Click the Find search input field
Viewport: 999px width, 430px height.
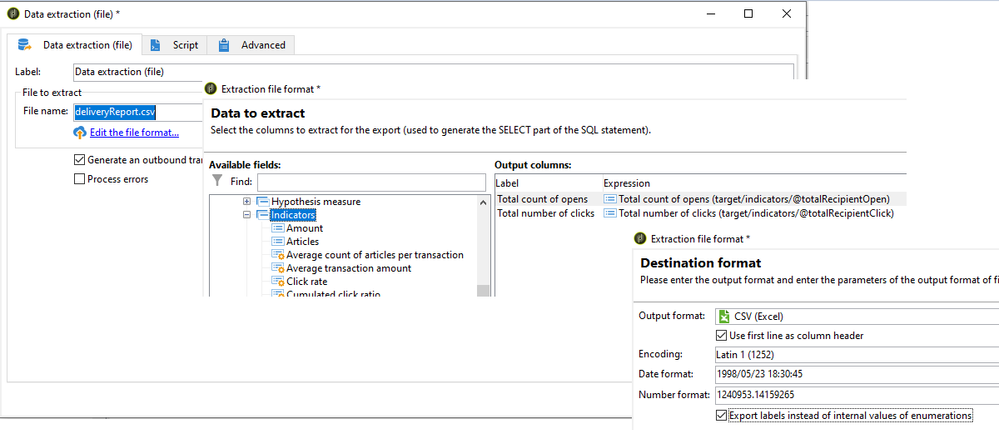click(x=370, y=182)
